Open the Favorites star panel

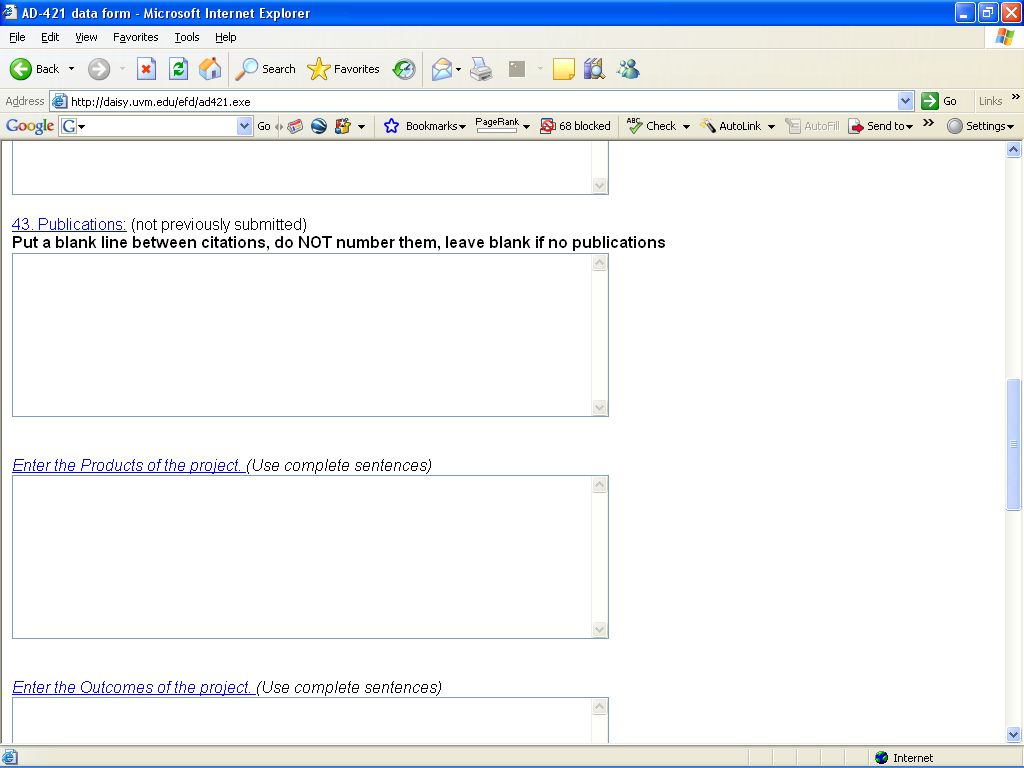click(344, 69)
